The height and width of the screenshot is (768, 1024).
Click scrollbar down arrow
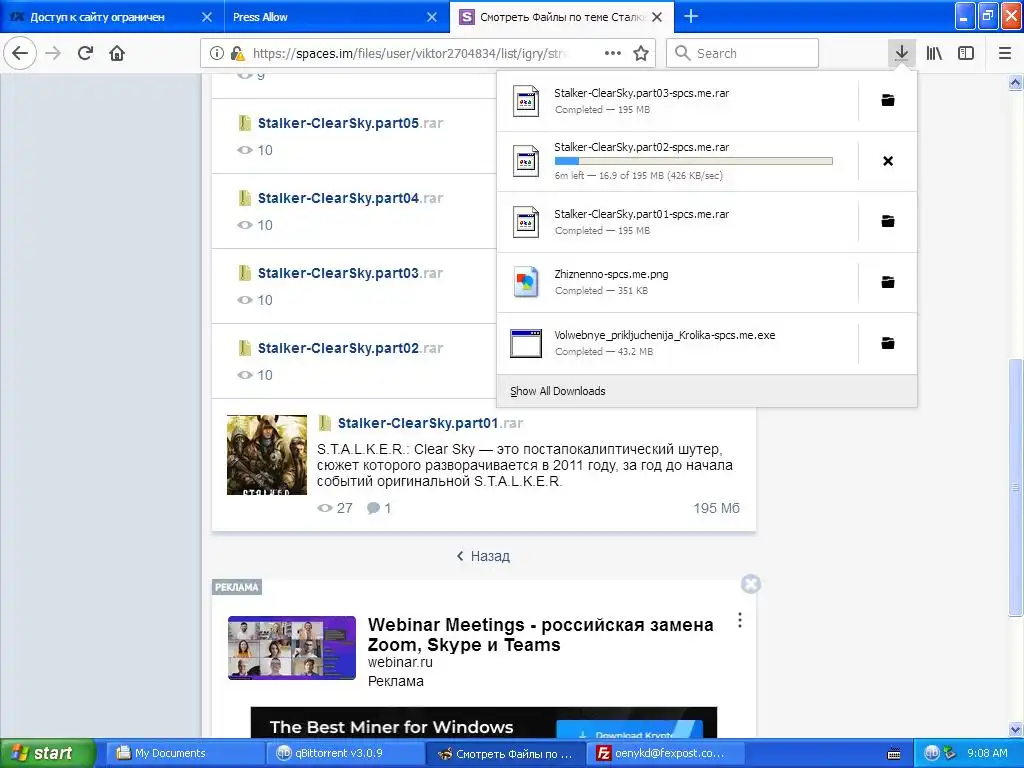(x=1015, y=729)
